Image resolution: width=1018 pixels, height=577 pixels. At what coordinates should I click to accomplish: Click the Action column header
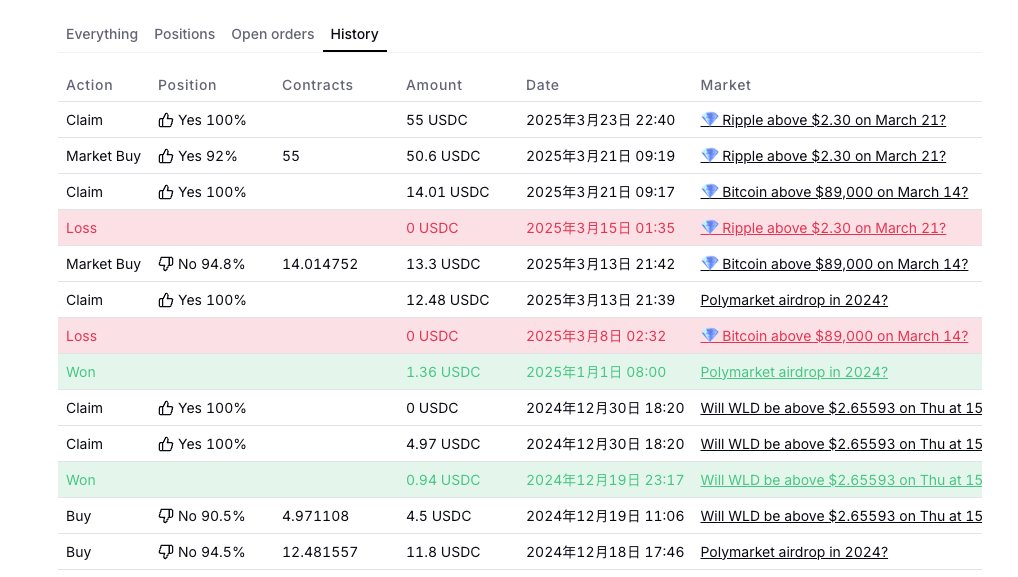(90, 85)
